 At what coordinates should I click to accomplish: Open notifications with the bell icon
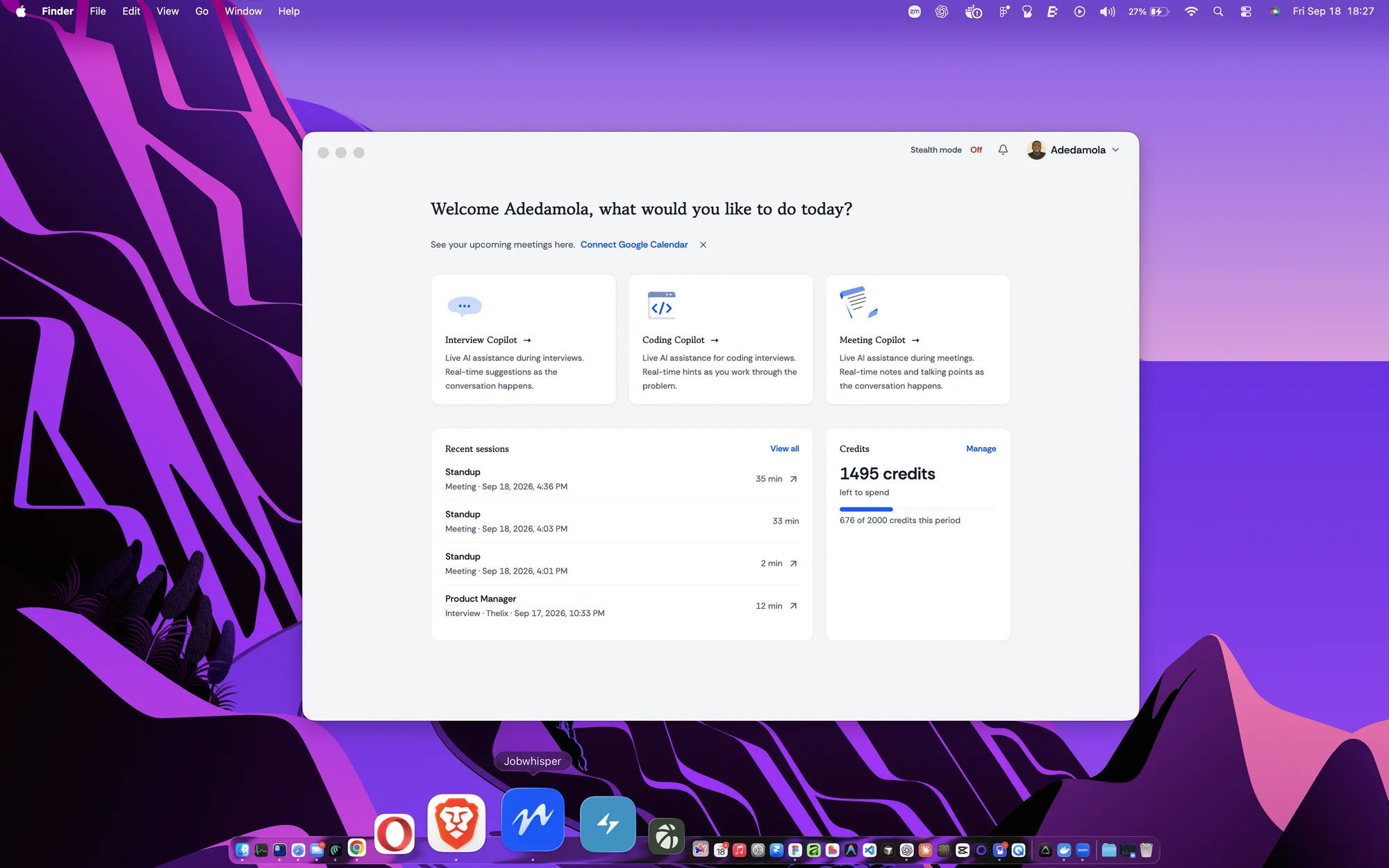(1003, 149)
